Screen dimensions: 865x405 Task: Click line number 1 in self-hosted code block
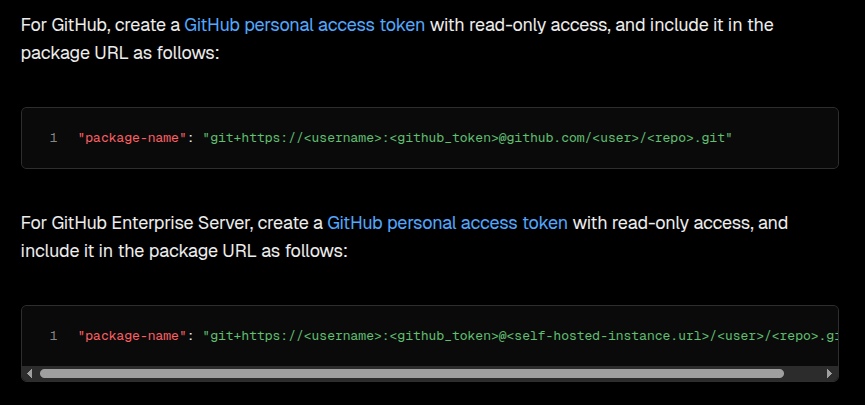pos(54,336)
